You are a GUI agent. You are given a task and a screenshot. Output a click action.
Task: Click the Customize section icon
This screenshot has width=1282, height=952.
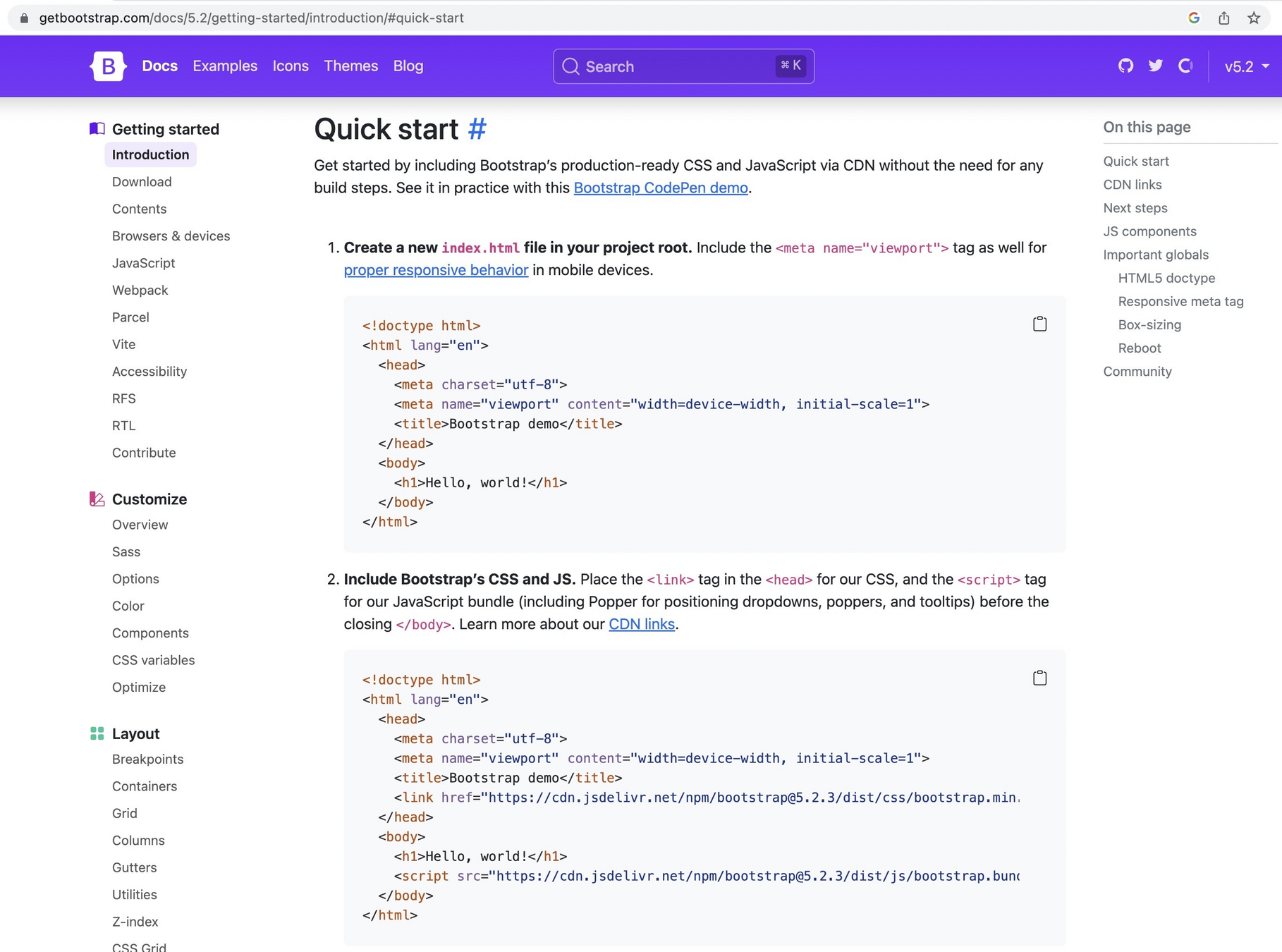coord(97,499)
